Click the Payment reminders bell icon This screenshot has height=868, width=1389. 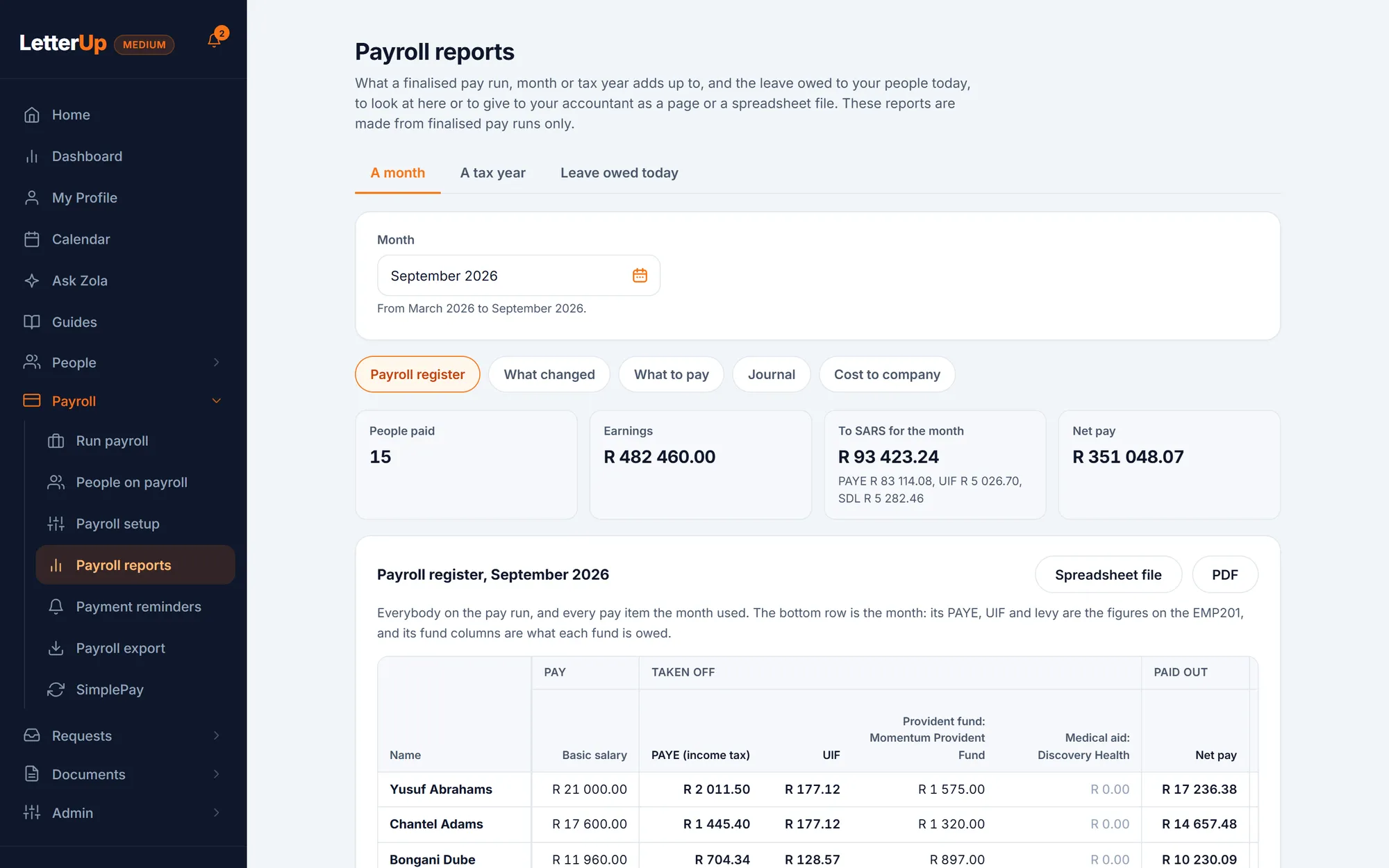(56, 606)
